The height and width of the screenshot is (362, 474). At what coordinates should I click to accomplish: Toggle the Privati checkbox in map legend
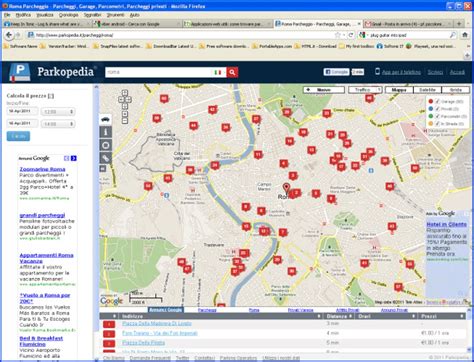(437, 109)
